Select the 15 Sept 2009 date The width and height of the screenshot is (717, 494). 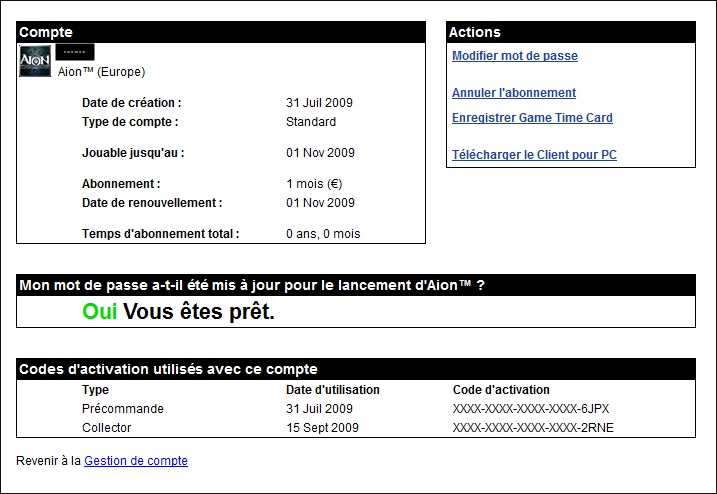(x=322, y=428)
